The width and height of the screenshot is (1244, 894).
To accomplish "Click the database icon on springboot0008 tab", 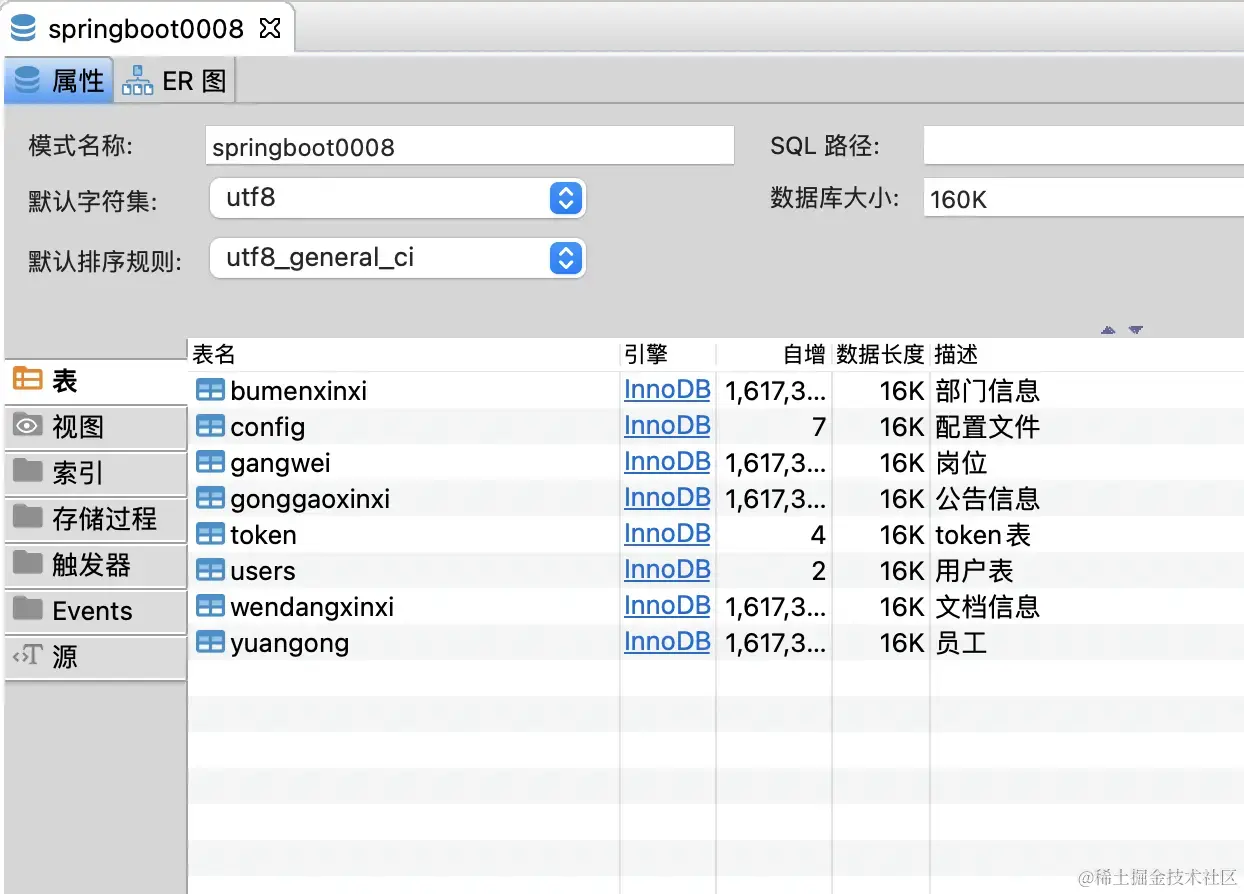I will (x=22, y=29).
